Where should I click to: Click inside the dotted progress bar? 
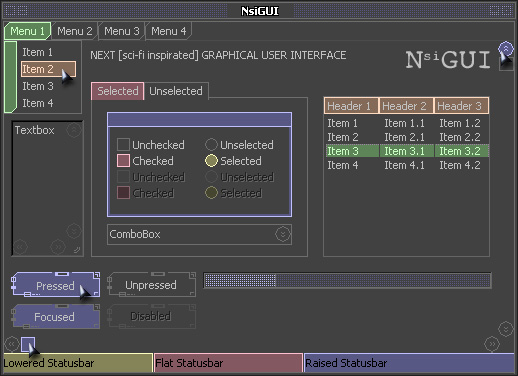click(x=347, y=281)
